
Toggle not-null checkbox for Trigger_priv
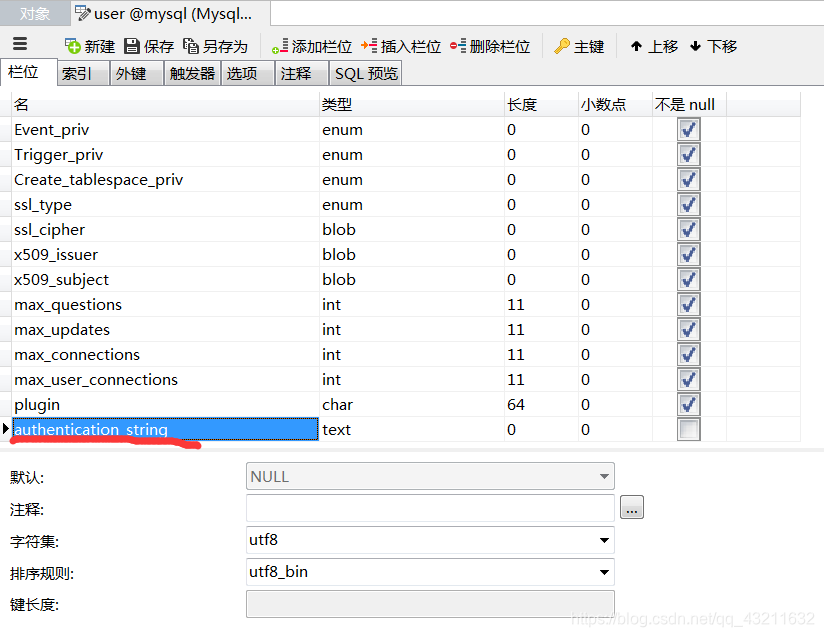pyautogui.click(x=688, y=155)
